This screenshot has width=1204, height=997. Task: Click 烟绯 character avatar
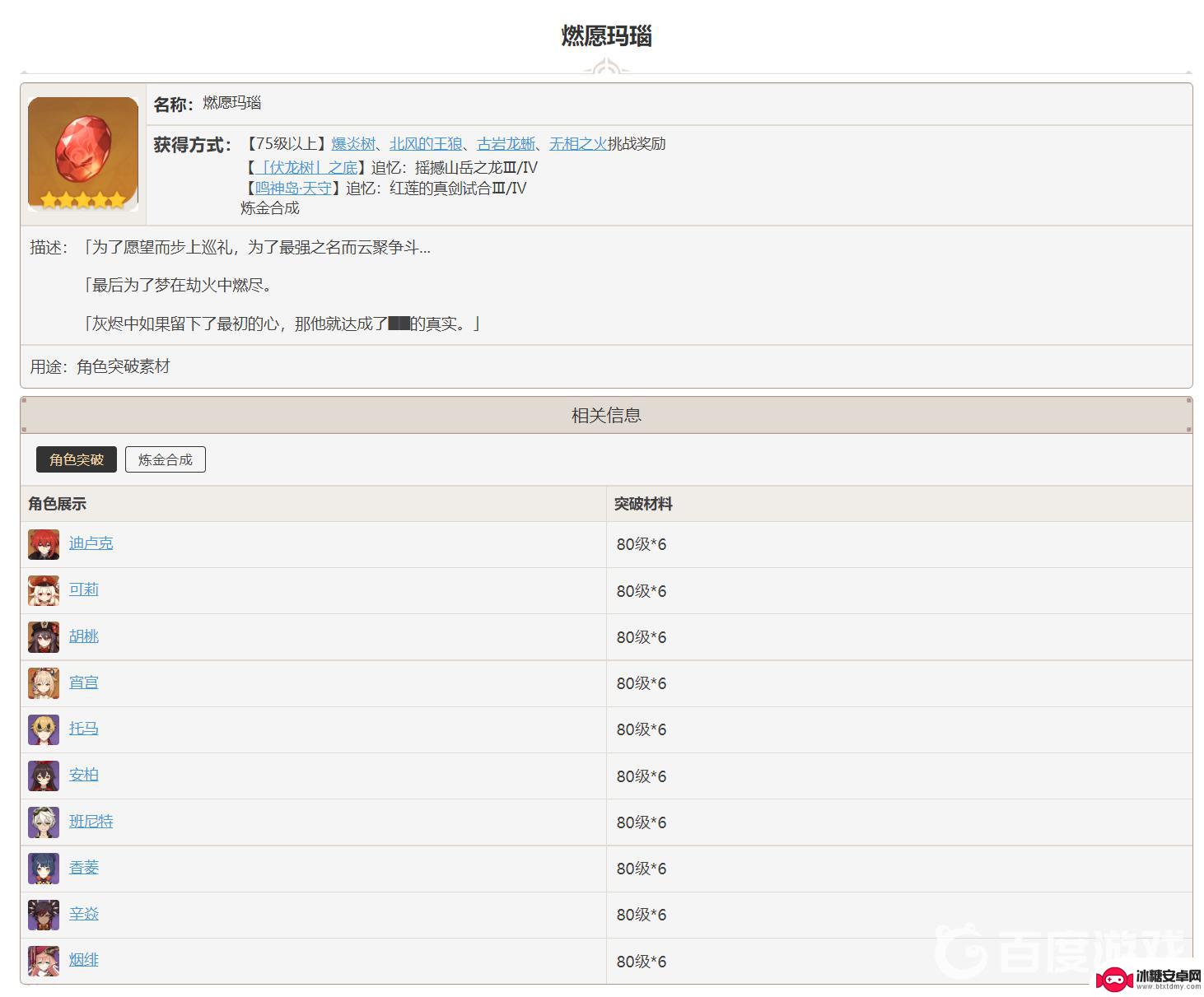pos(44,961)
